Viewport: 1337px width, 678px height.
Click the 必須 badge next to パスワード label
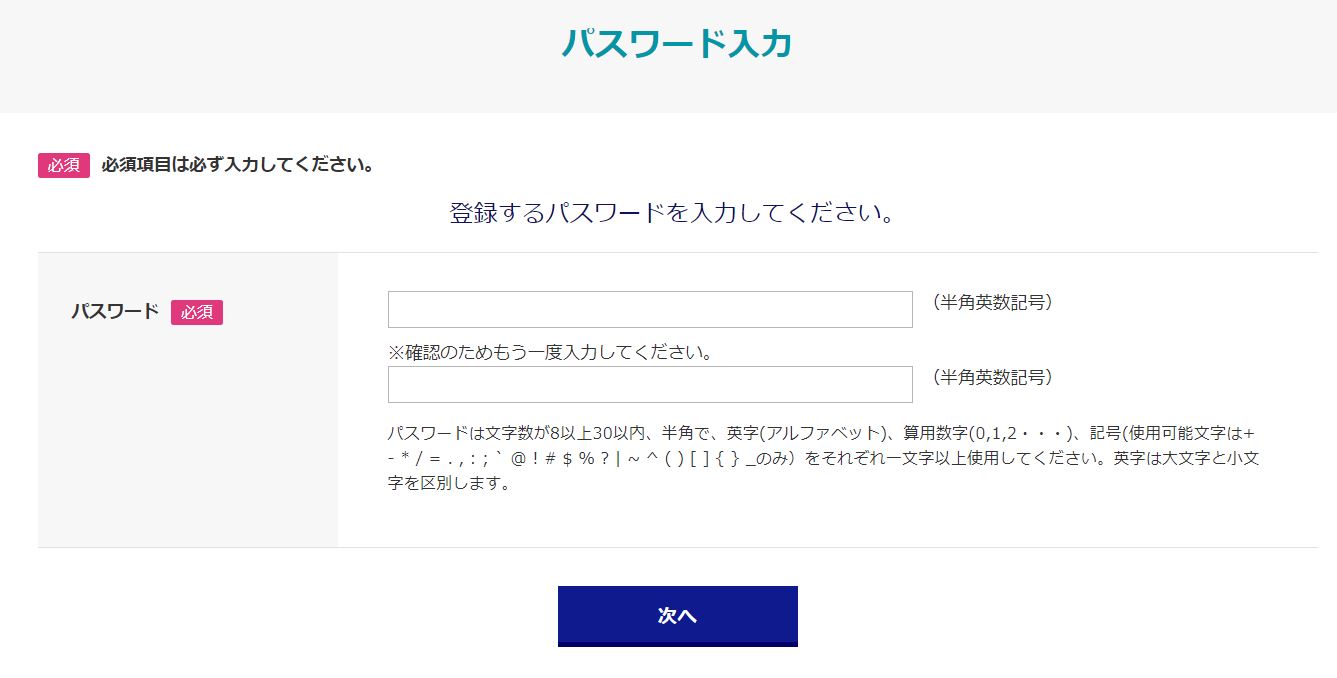(x=197, y=312)
